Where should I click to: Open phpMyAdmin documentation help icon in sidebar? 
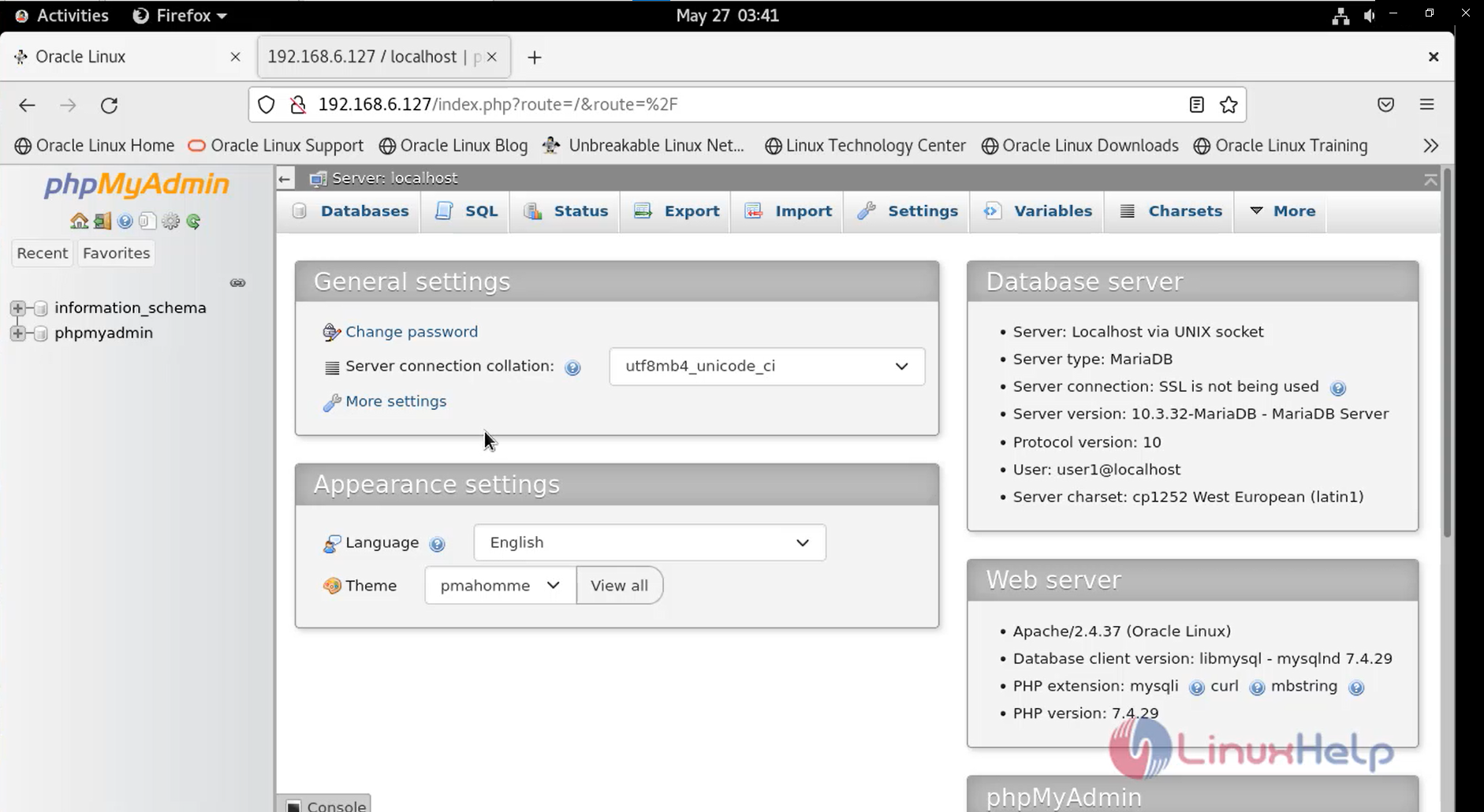(x=125, y=222)
